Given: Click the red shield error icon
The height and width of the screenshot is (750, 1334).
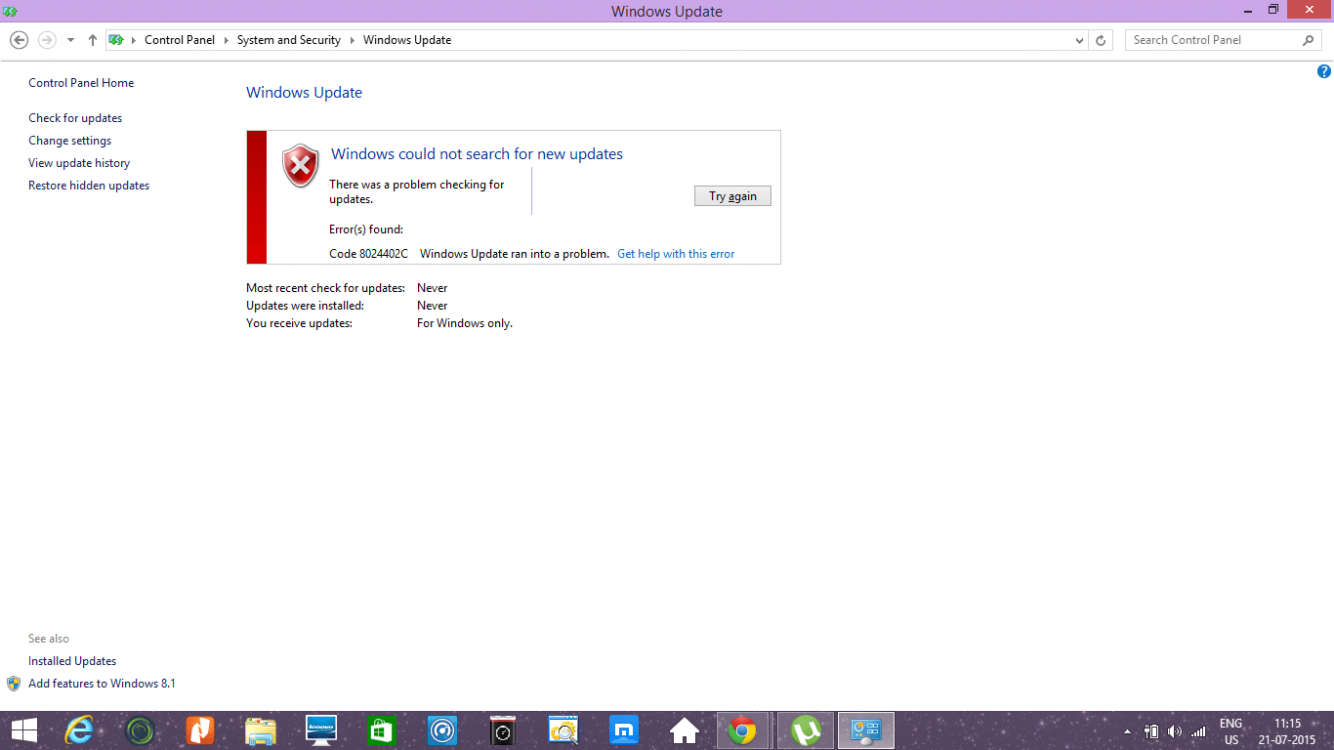Looking at the screenshot, I should tap(300, 166).
